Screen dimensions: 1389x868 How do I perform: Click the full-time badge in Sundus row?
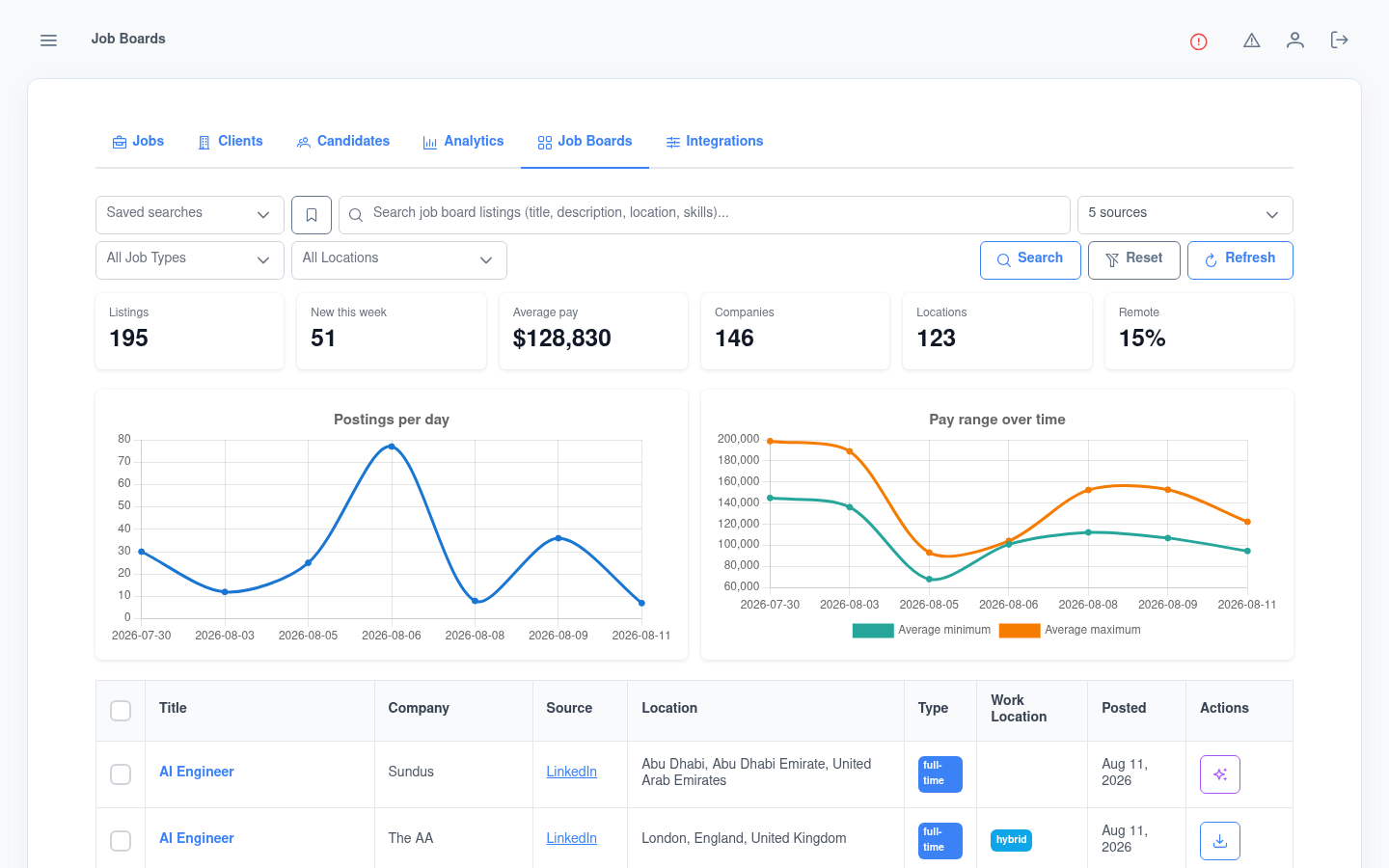[940, 774]
